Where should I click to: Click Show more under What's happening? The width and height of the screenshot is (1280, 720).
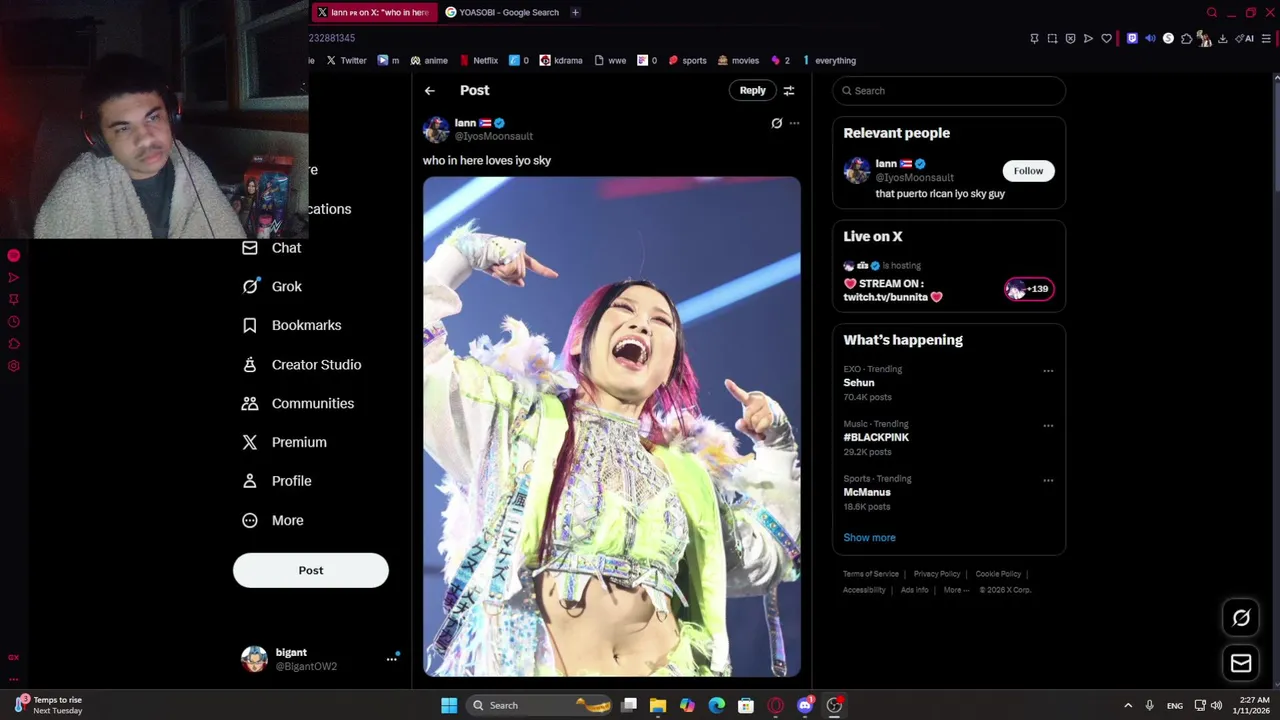[869, 538]
